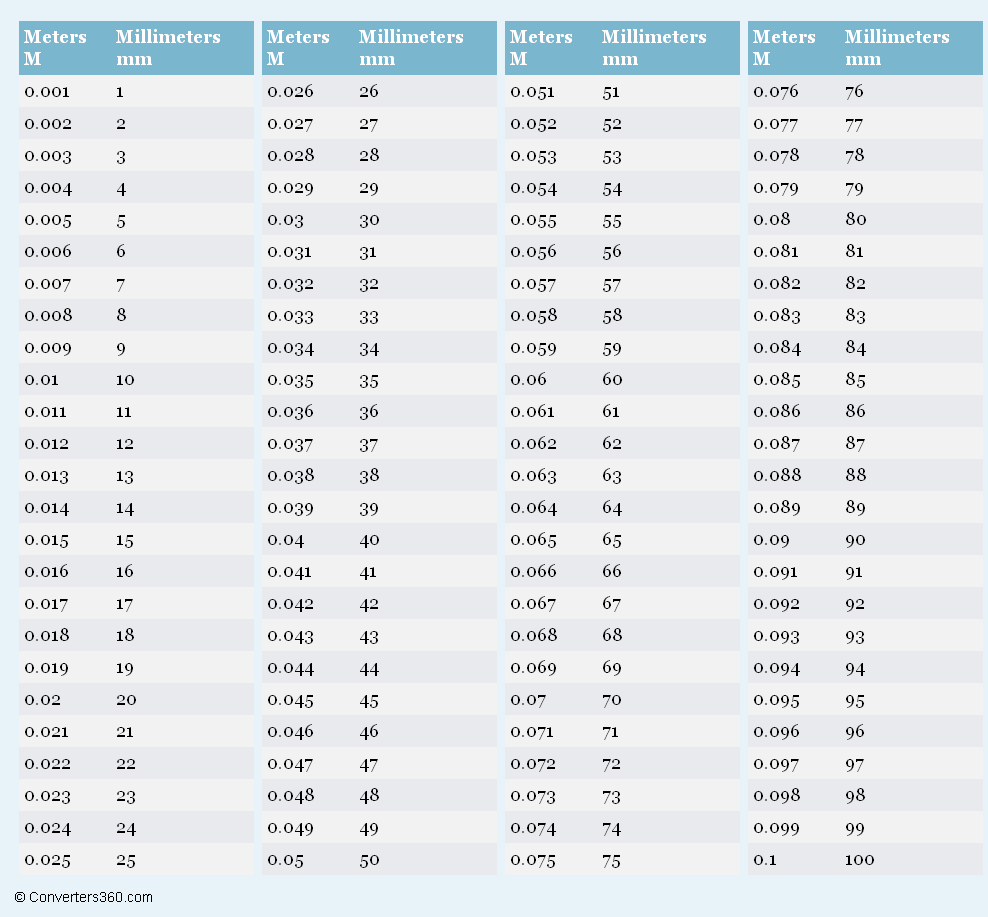Screen dimensions: 988x917
Task: Click the 0.051 meters cell
Action: coord(532,92)
